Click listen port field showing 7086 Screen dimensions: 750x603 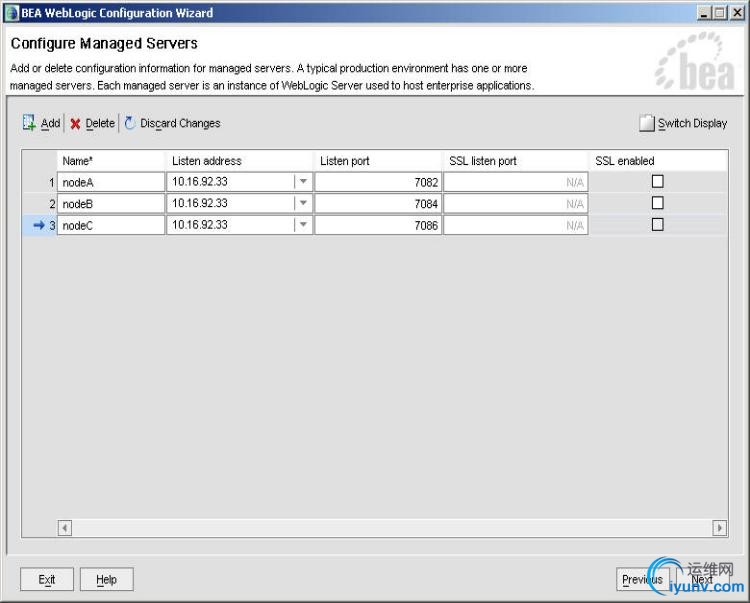(x=378, y=225)
